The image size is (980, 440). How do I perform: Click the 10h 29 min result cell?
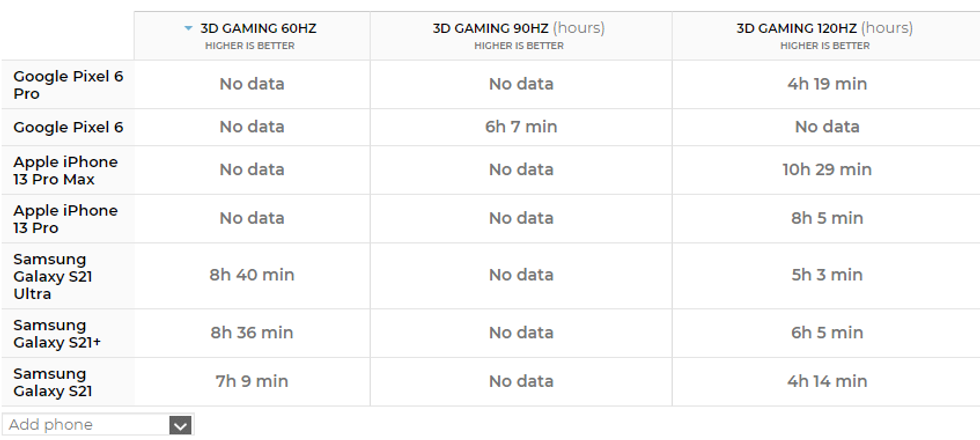pyautogui.click(x=827, y=170)
